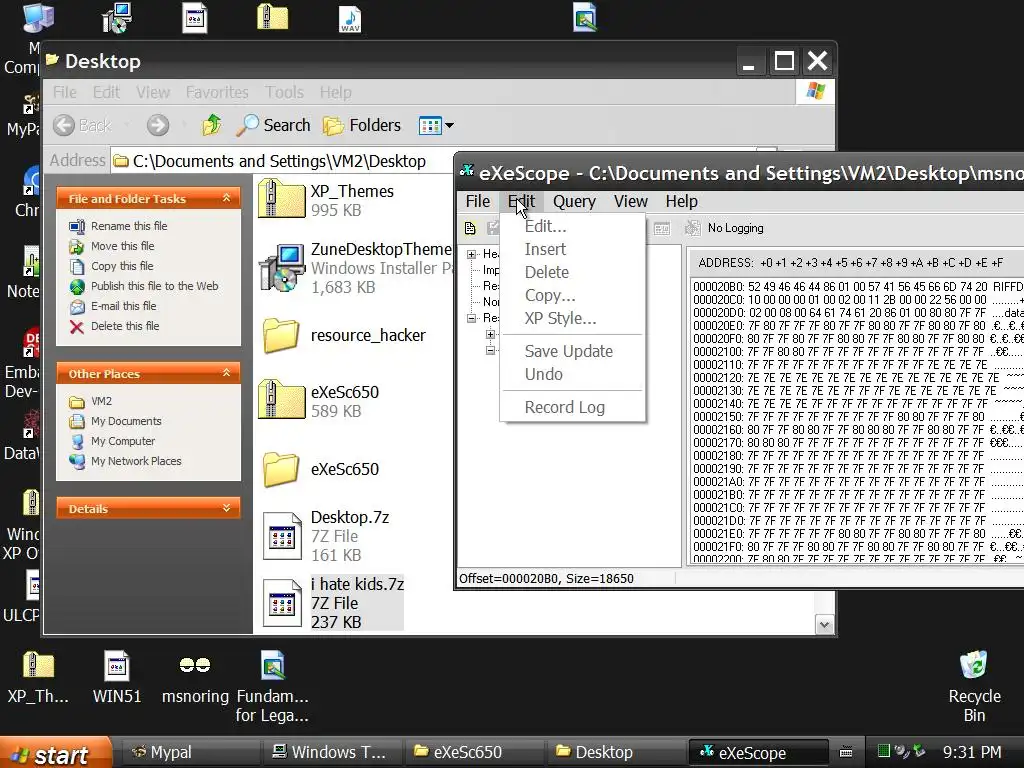Click Rename this file link

(x=129, y=226)
